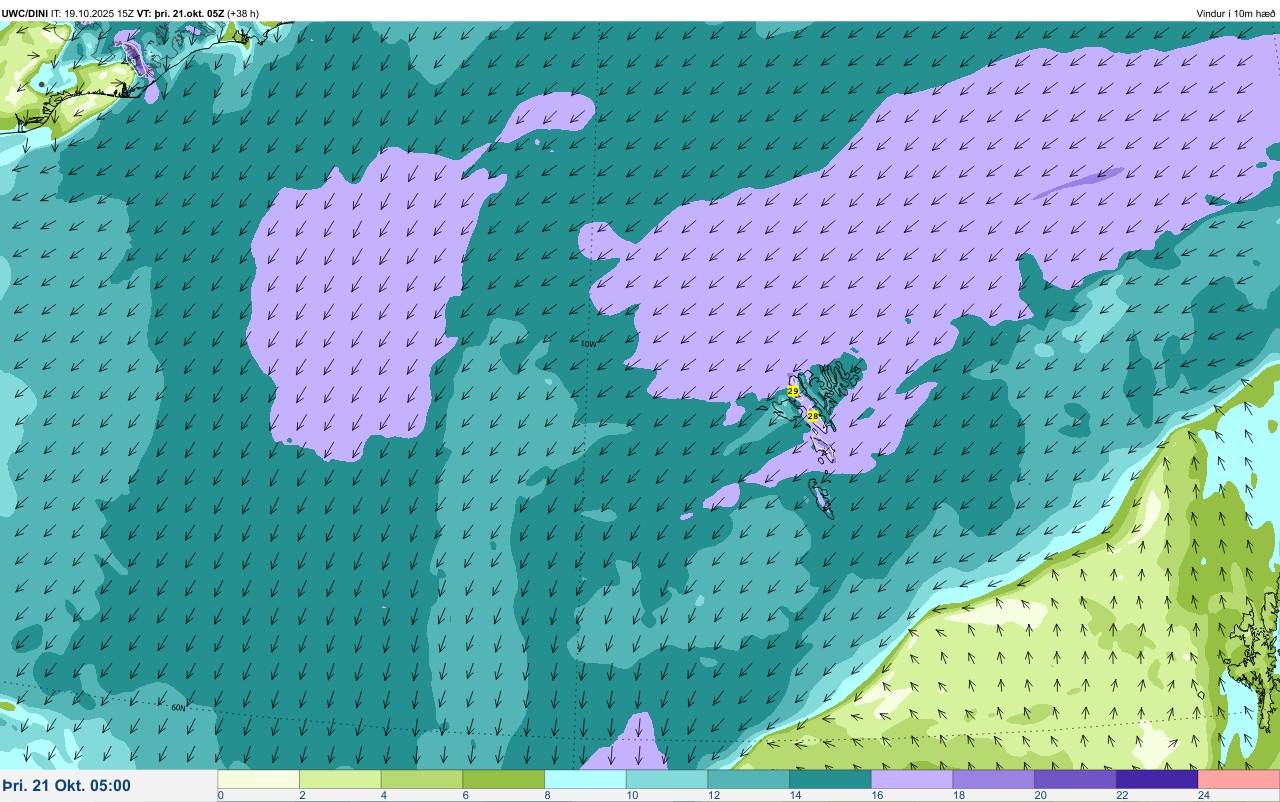The height and width of the screenshot is (802, 1280).
Task: Click the '10W' longitude label
Action: tap(588, 344)
